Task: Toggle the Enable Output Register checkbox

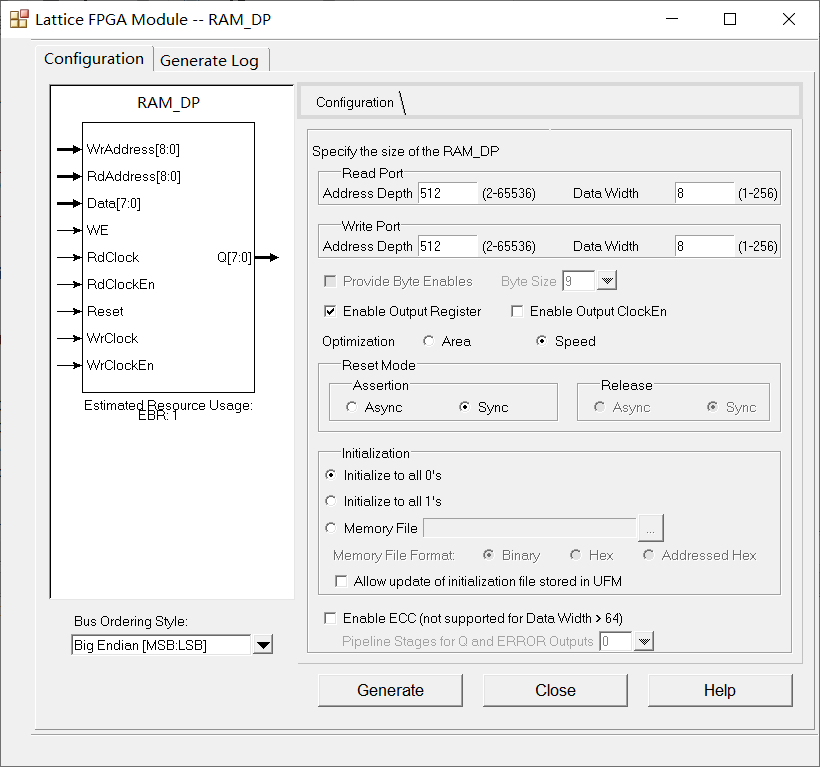Action: click(x=331, y=312)
